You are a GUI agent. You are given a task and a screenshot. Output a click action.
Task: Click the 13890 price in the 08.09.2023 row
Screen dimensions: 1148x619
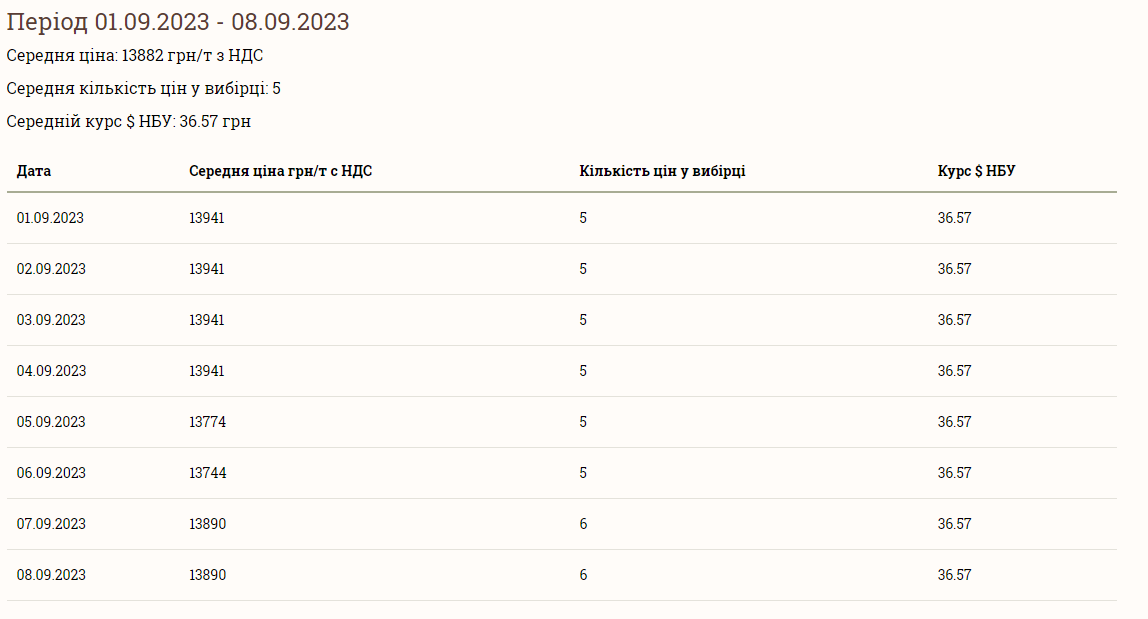[x=207, y=575]
